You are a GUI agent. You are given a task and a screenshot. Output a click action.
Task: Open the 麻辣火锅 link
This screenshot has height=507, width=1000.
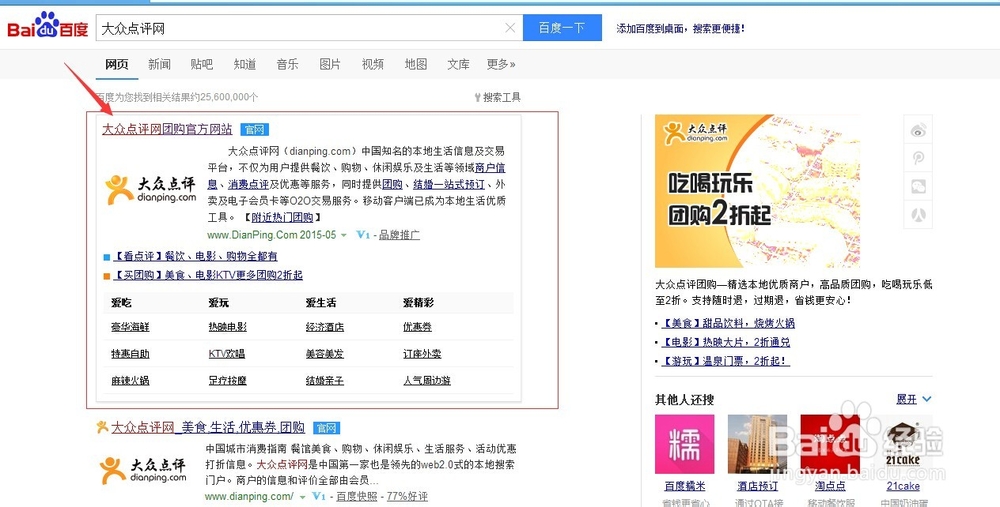pyautogui.click(x=130, y=381)
